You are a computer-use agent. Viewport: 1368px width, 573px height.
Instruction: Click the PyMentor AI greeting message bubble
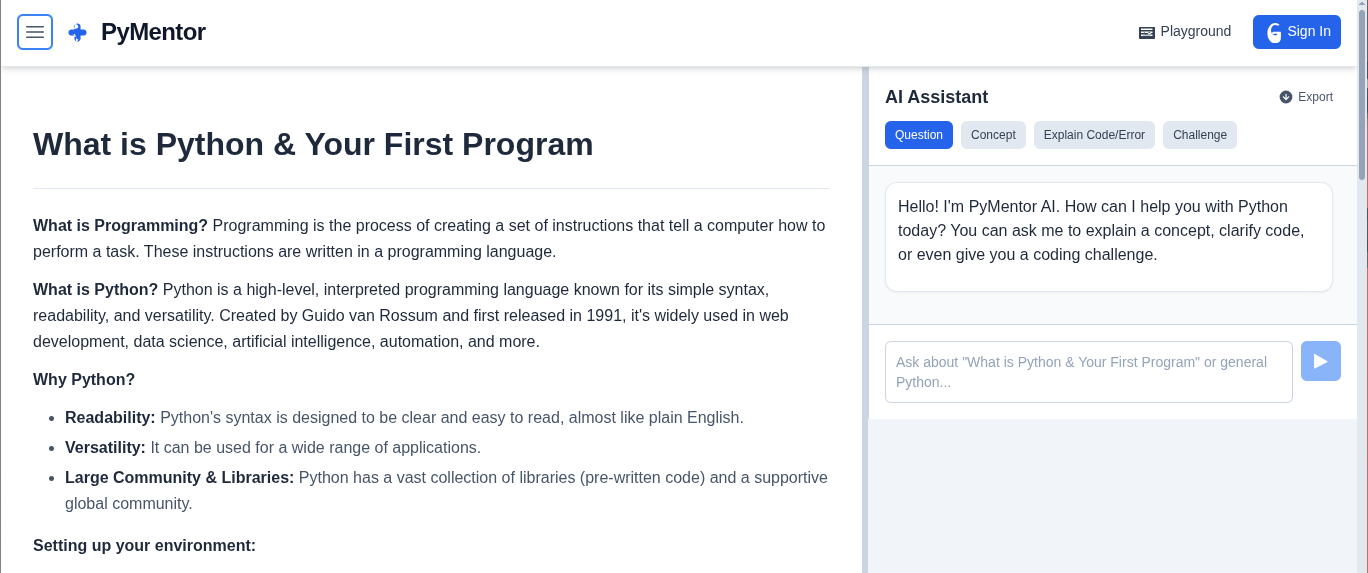point(1109,237)
